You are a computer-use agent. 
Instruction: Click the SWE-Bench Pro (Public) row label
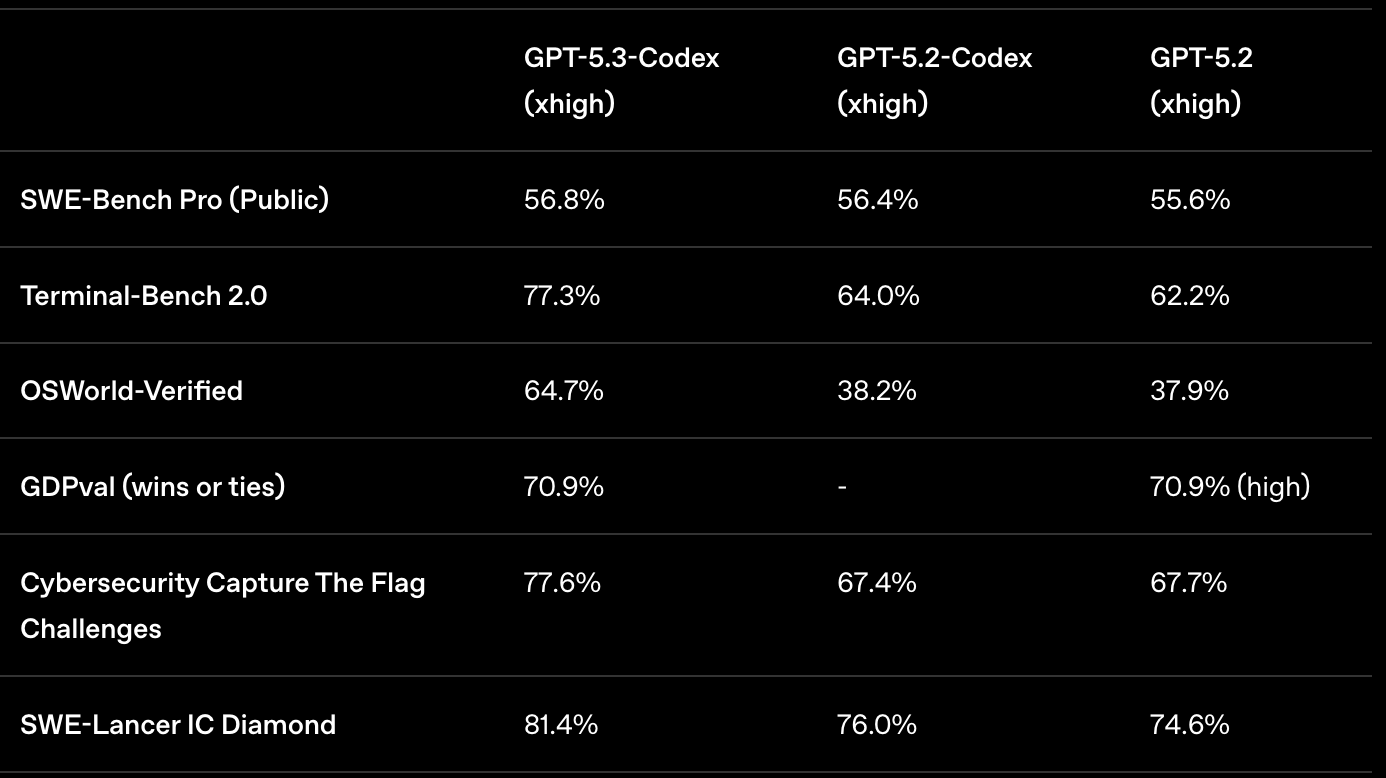tap(174, 199)
